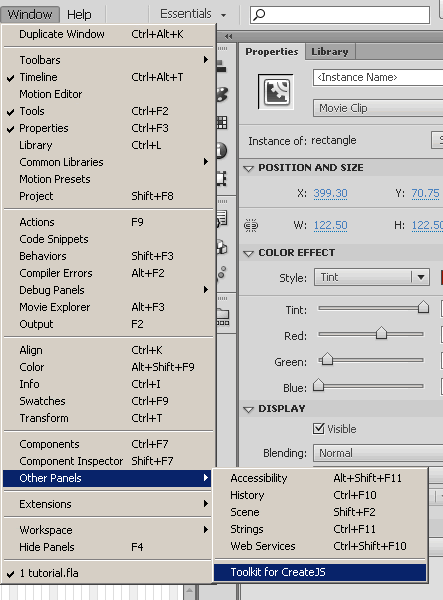Choose Toolkit for CreateJS menu item

(x=320, y=572)
